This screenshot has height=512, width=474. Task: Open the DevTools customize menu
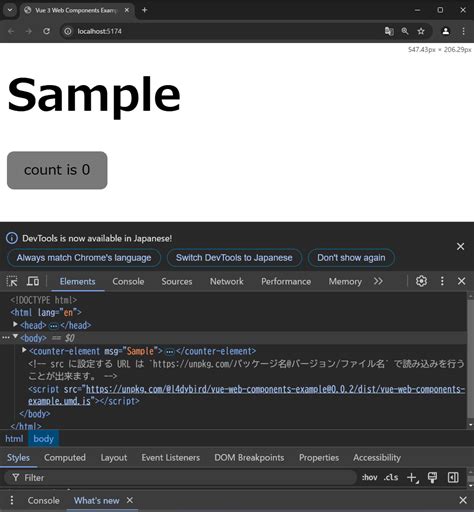point(442,281)
